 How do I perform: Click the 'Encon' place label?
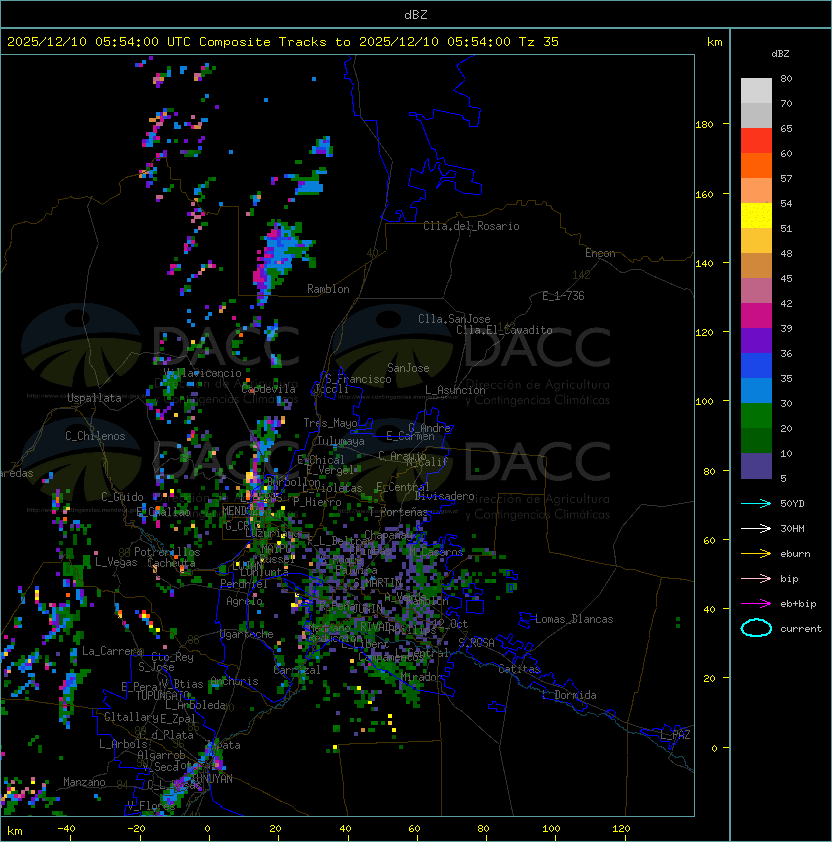pos(600,253)
